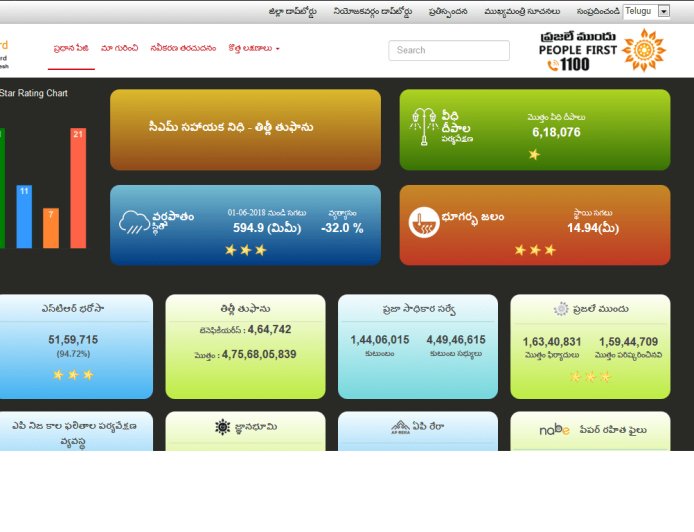Click the sun icon on green tile
The width and height of the screenshot is (694, 532).
coord(222,427)
